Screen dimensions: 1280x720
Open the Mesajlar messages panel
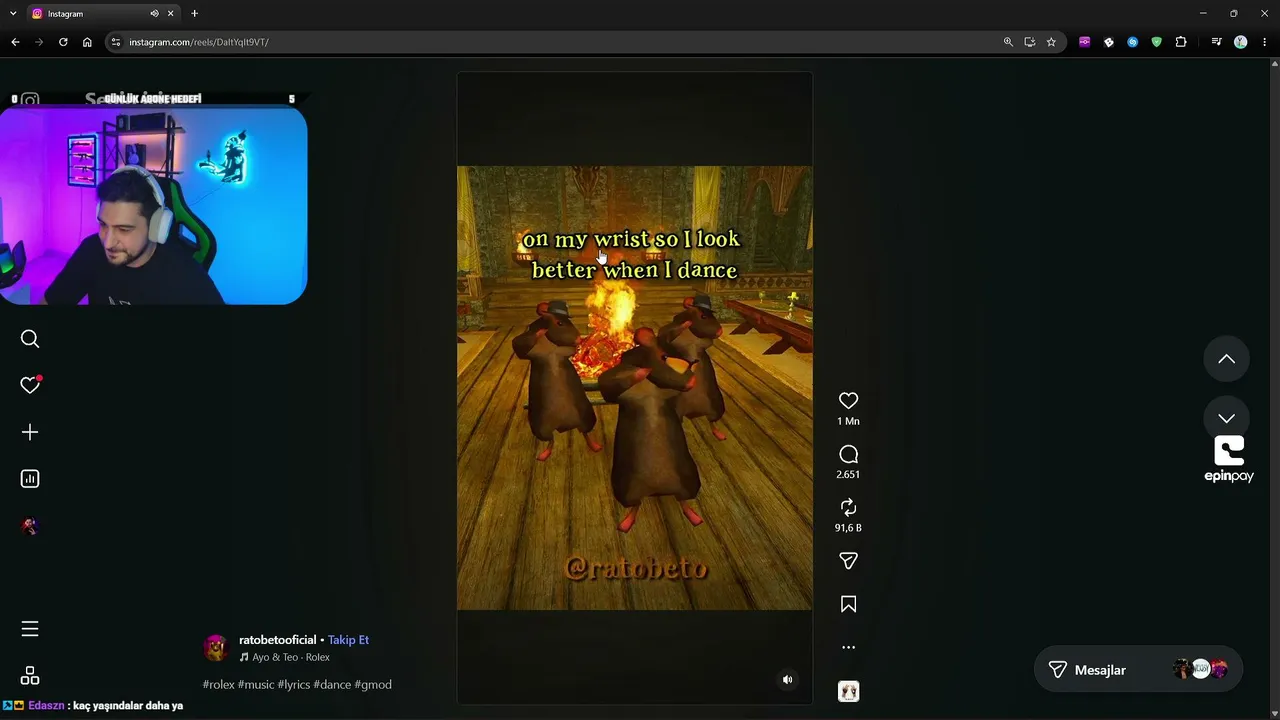pos(1138,670)
